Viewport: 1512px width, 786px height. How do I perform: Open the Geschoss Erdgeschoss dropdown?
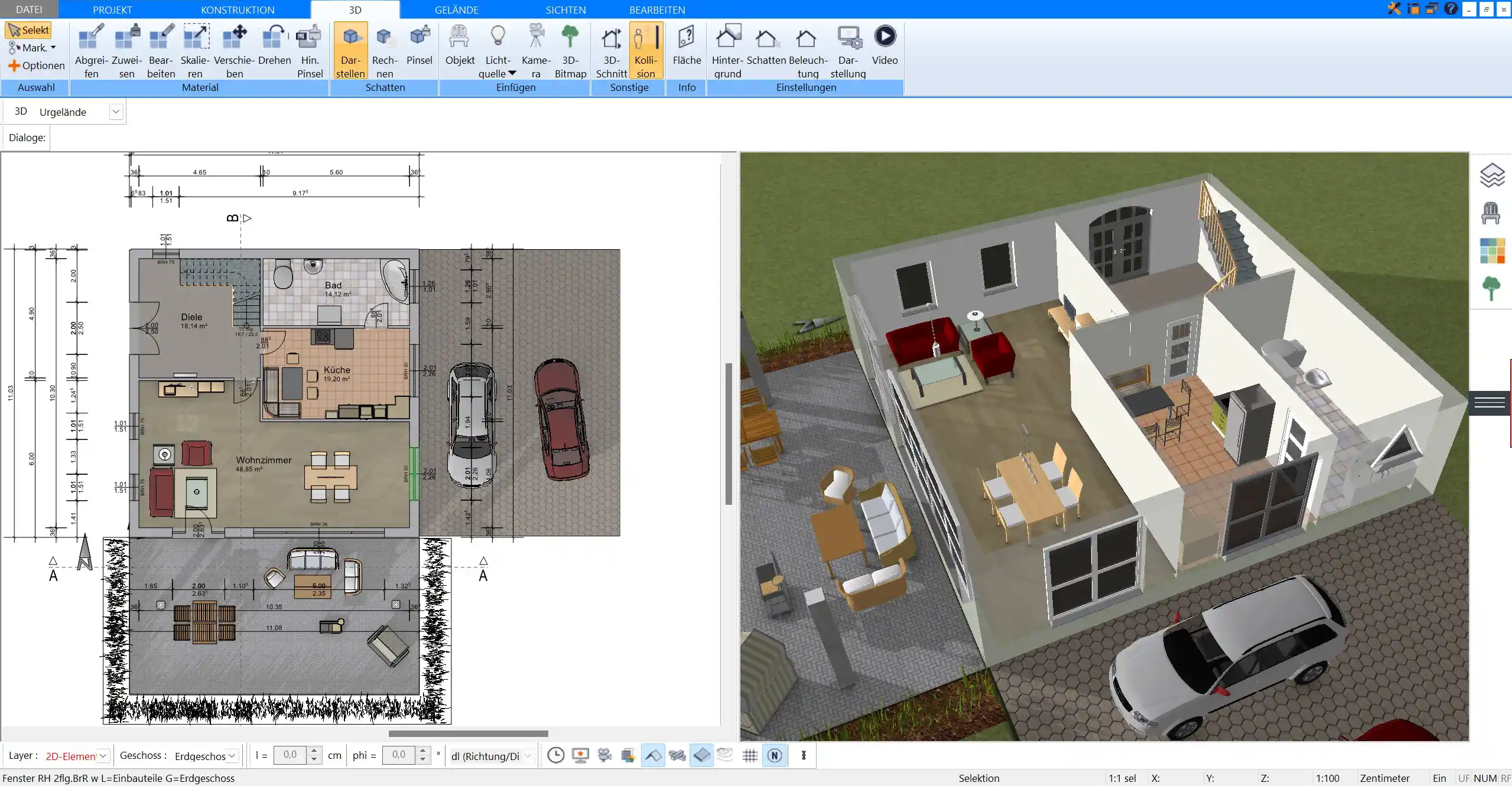pos(232,755)
